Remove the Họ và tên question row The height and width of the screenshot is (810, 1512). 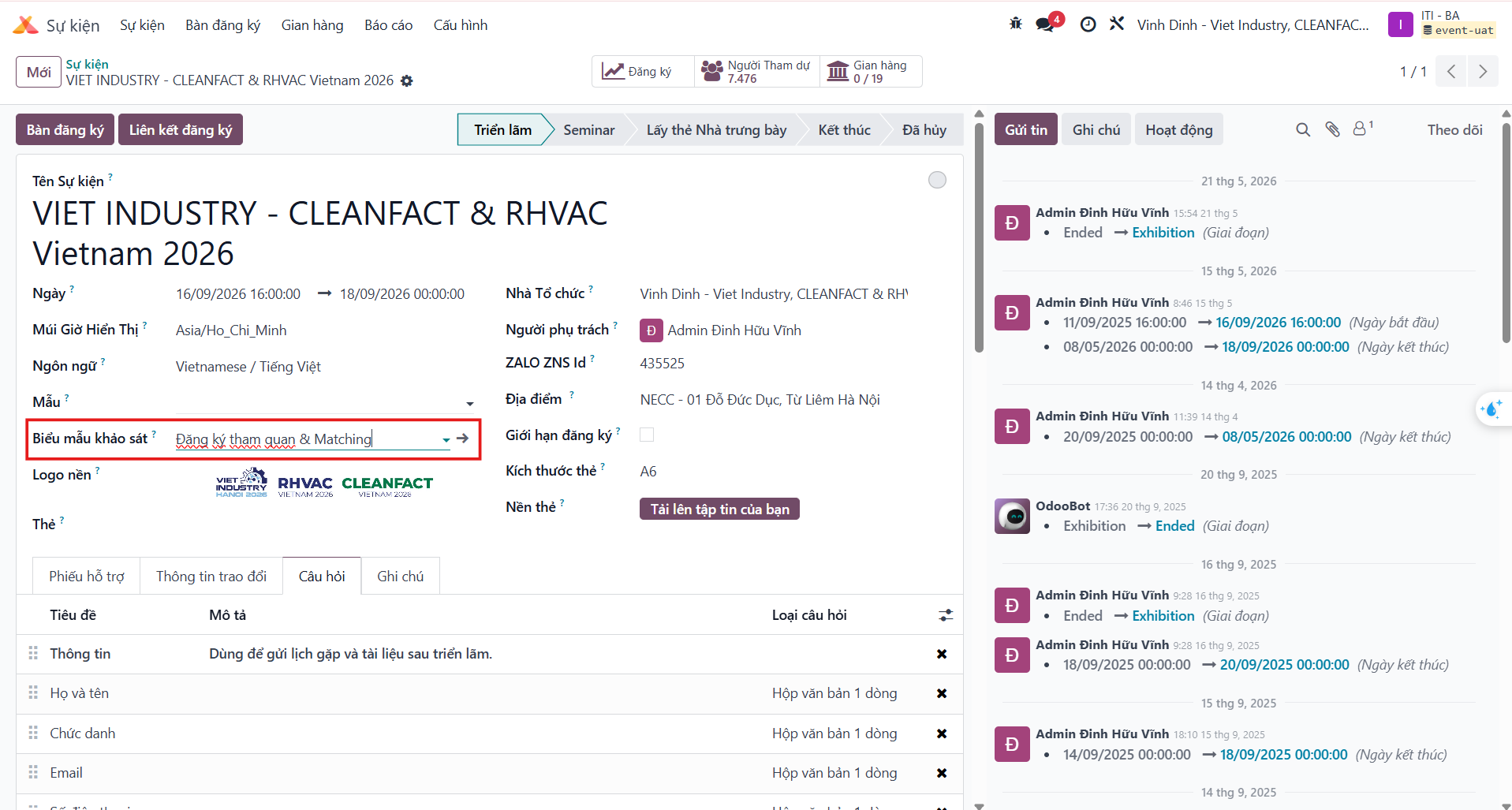942,693
